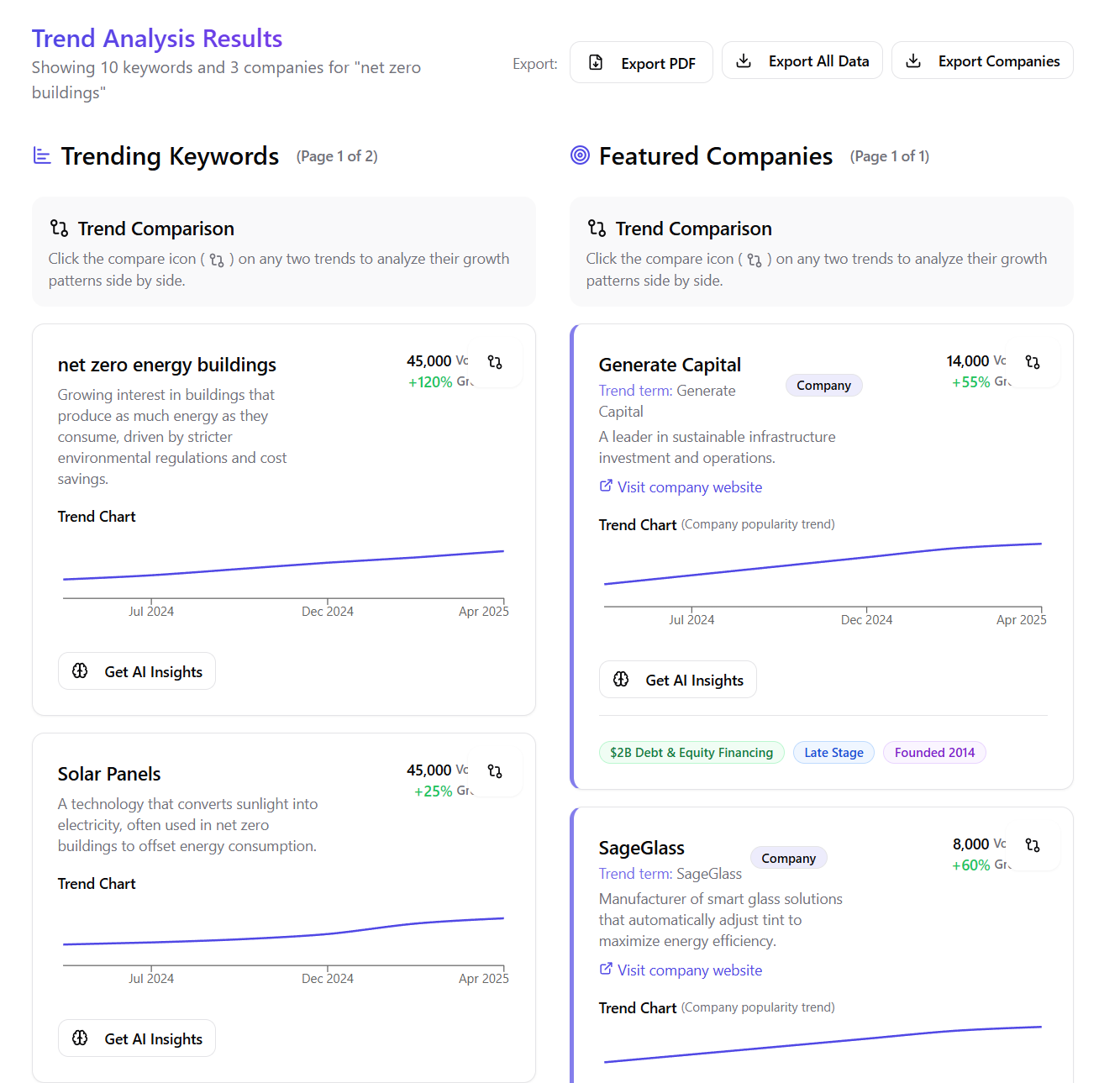This screenshot has width=1120, height=1083.
Task: Click the Late Stage tag
Action: (833, 753)
